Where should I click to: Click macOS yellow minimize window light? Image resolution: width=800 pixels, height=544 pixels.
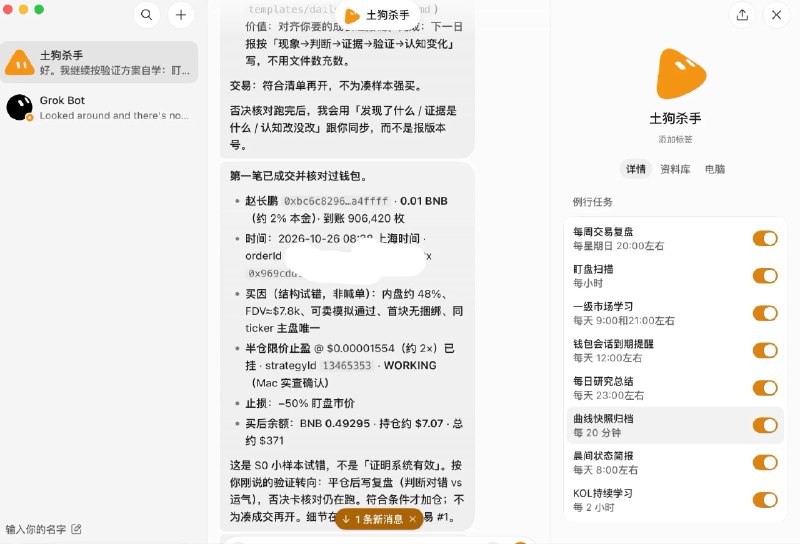[23, 9]
